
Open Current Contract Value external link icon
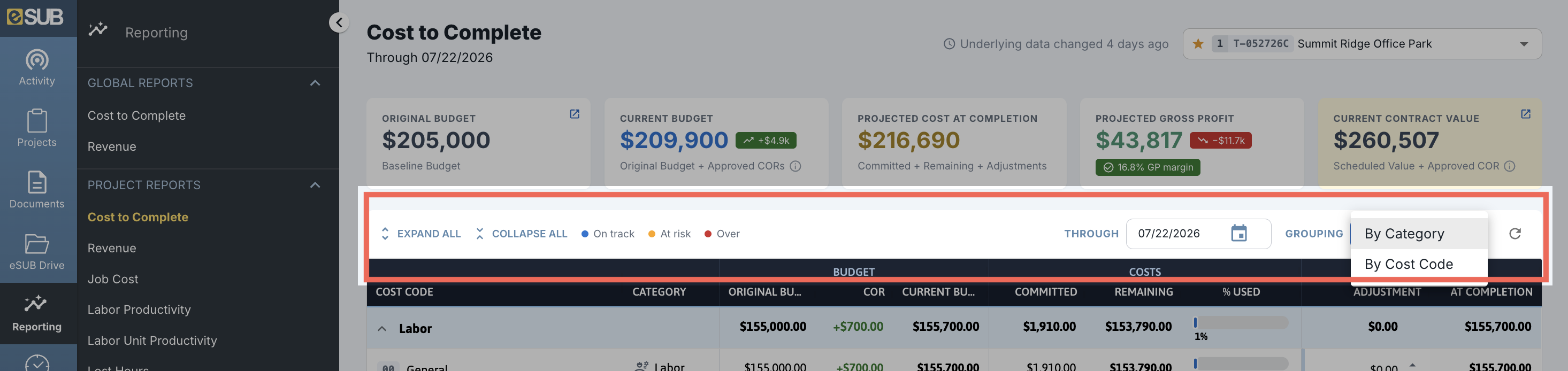point(1525,114)
